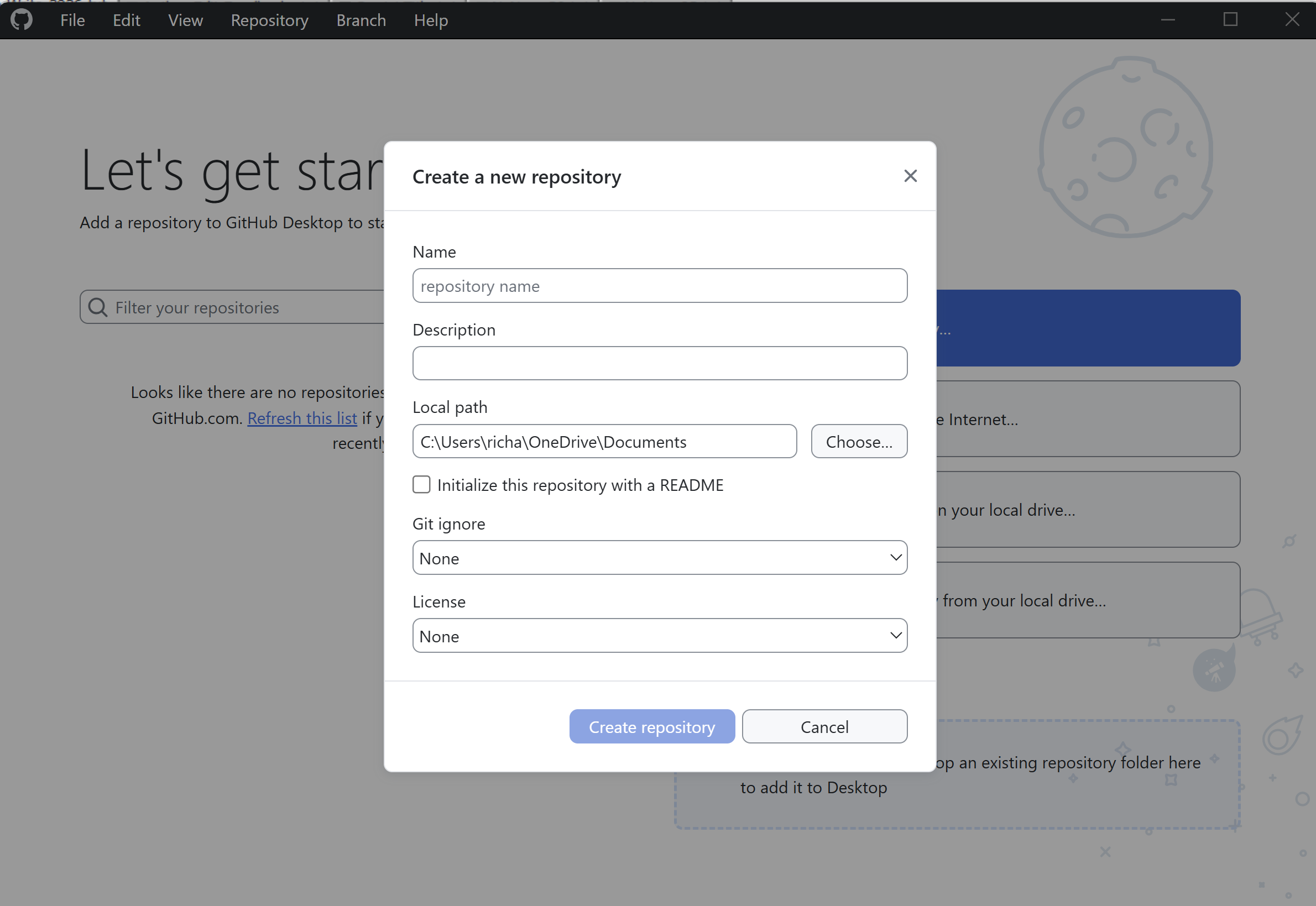Screen dimensions: 1316x906
Task: Click the Create repository button
Action: point(652,726)
